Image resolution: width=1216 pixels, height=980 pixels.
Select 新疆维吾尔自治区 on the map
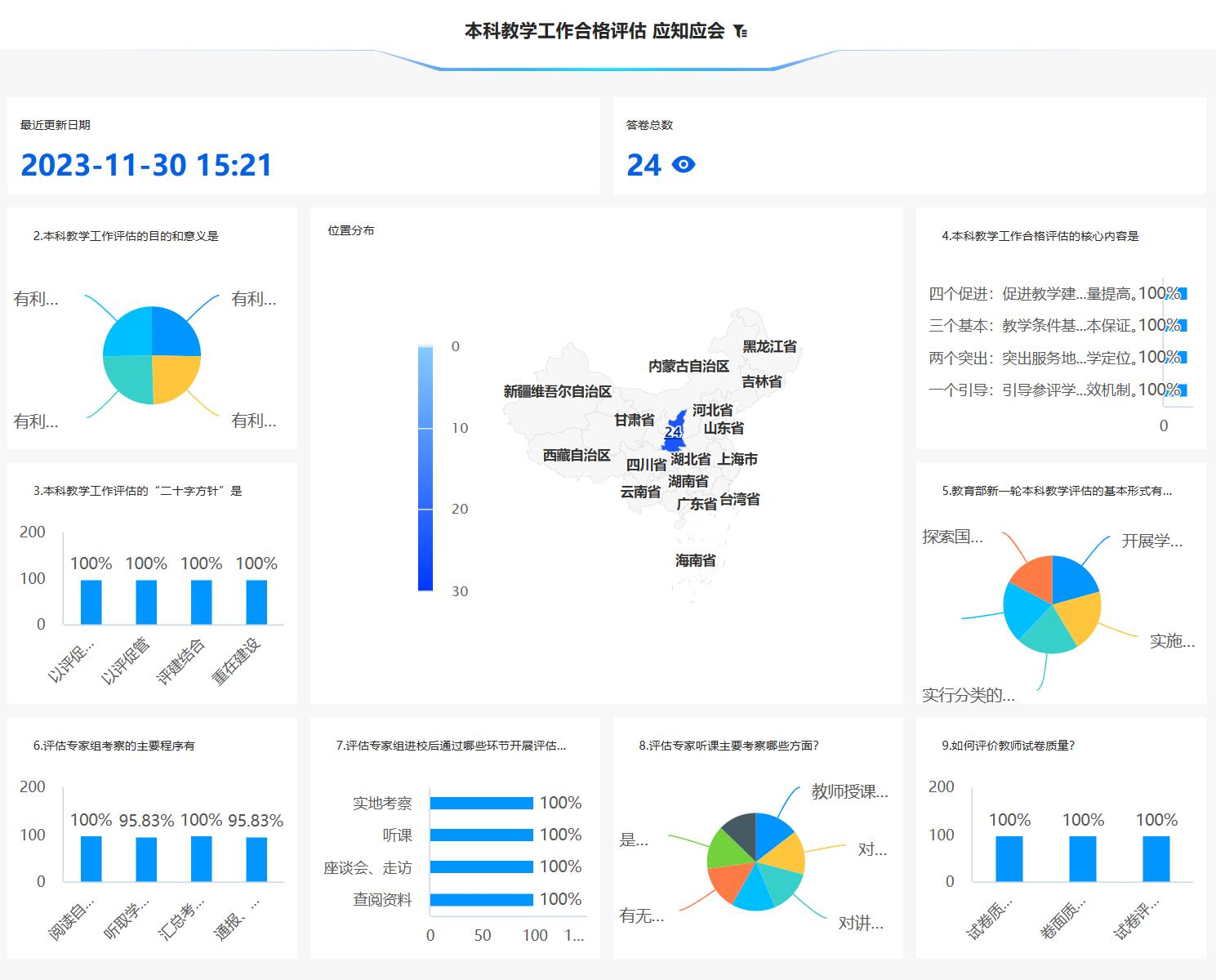[x=557, y=391]
